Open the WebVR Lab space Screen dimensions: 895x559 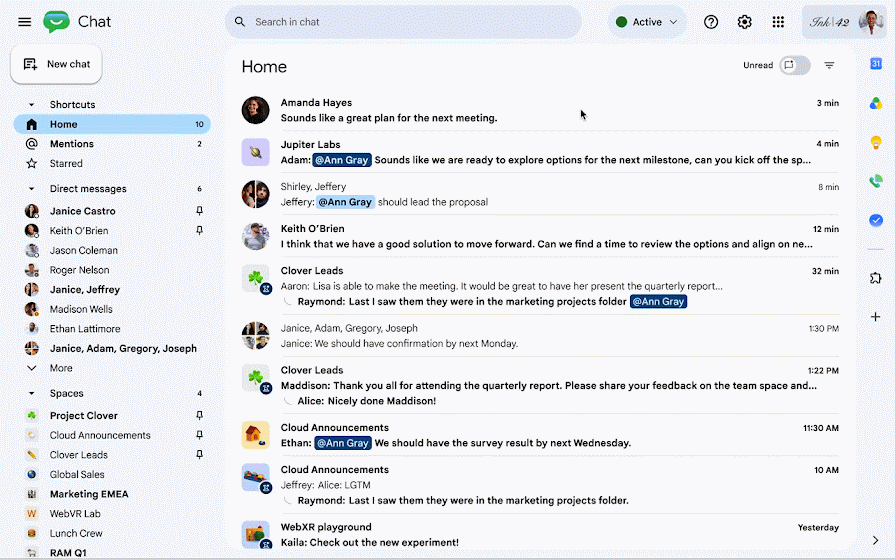(x=112, y=513)
